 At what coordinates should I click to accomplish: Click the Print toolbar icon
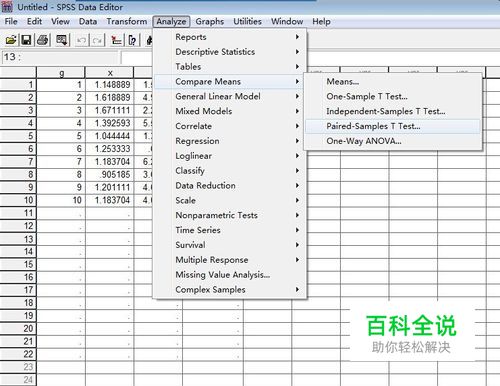click(x=43, y=40)
